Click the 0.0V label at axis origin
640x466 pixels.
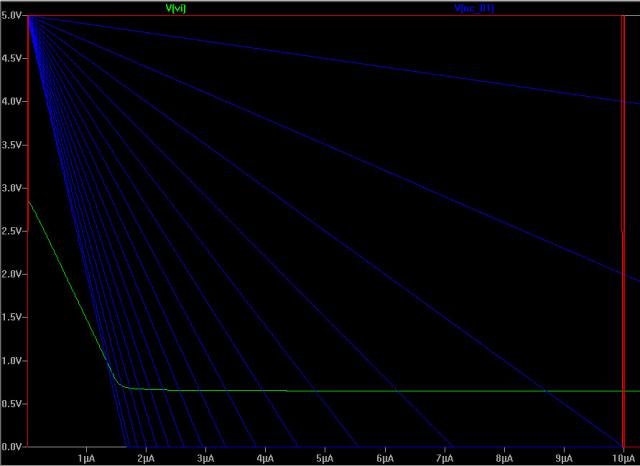(x=12, y=446)
